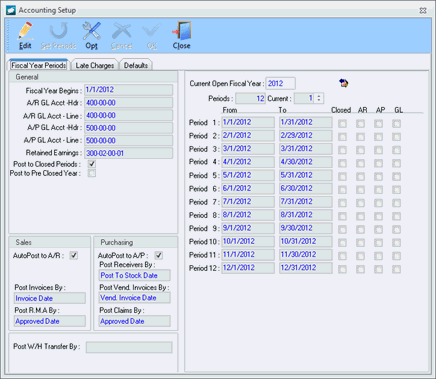Open the Late Charges tab

pos(95,65)
